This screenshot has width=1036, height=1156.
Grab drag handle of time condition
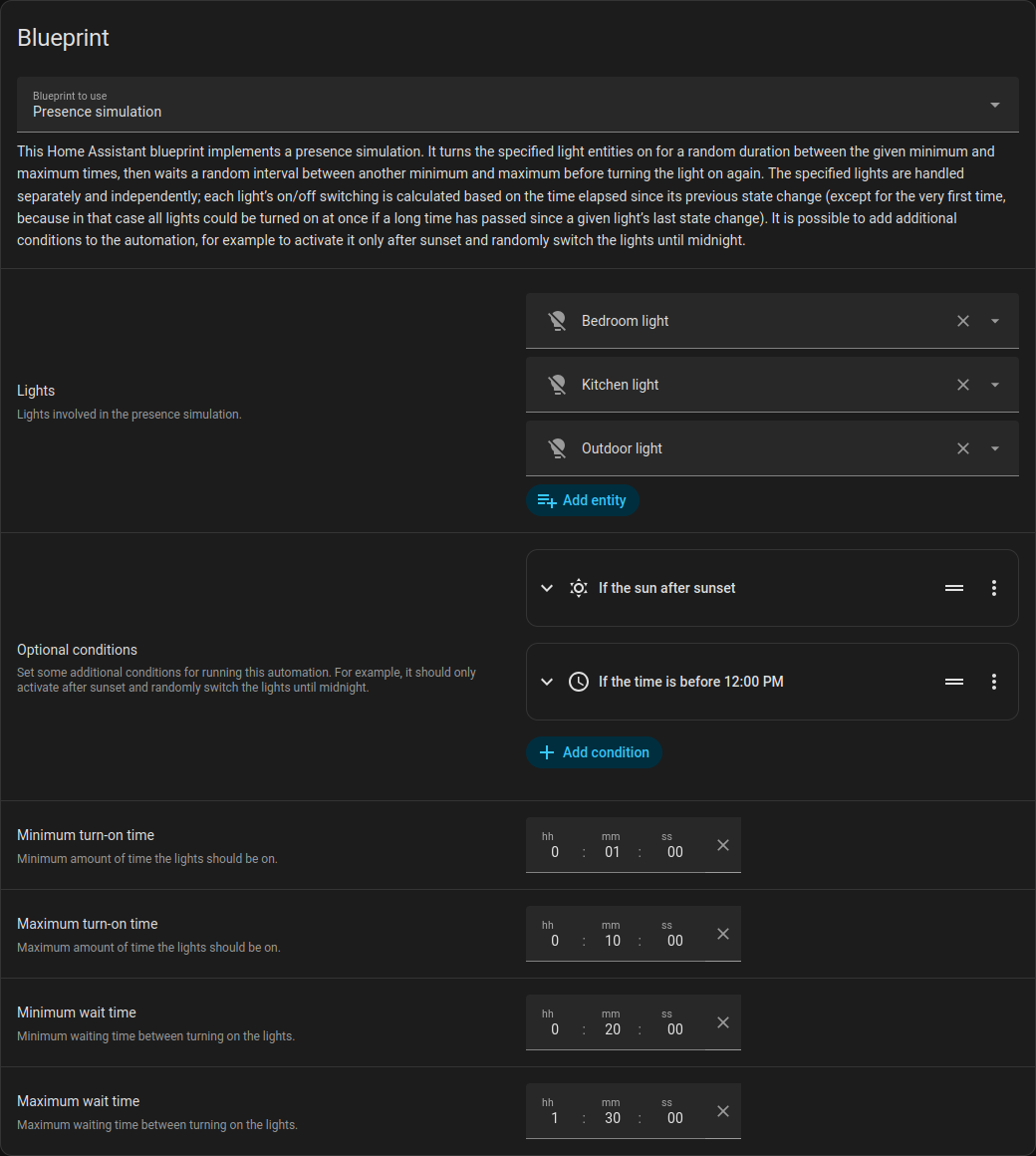(x=954, y=682)
